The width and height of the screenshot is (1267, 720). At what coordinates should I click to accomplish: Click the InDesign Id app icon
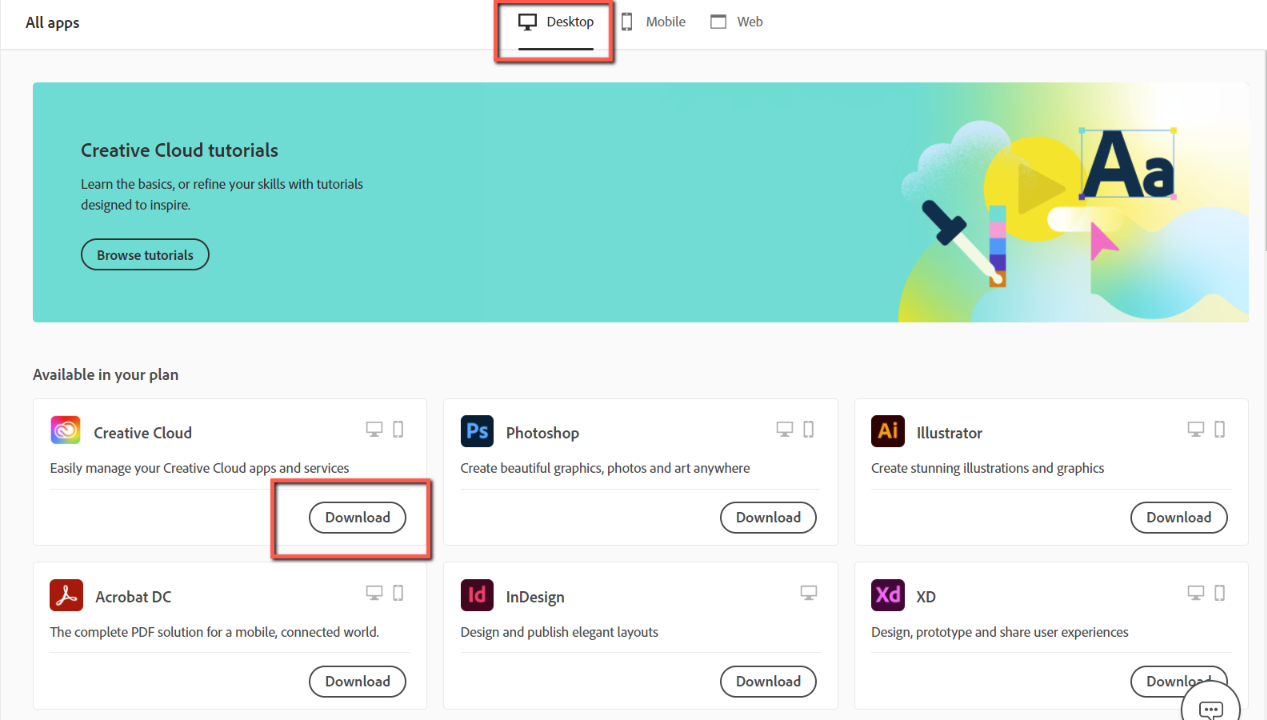(477, 595)
